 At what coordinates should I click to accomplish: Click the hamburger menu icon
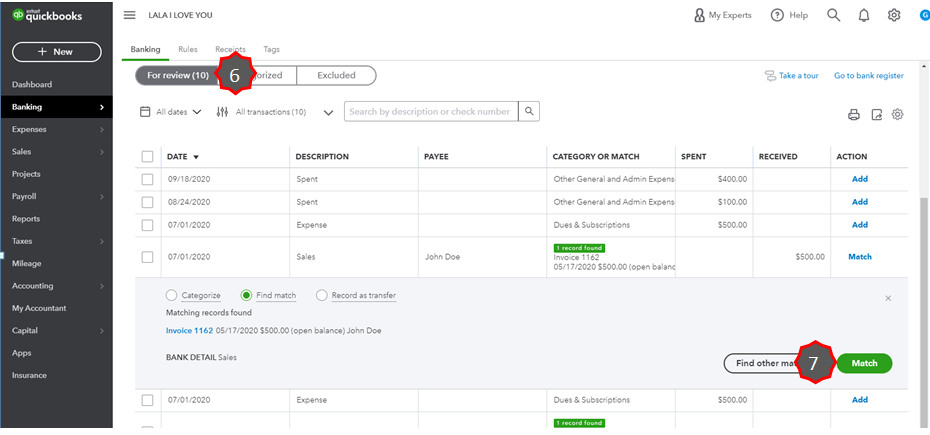(129, 15)
